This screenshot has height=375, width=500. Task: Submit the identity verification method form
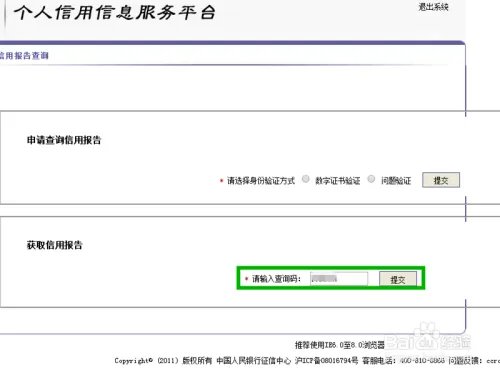coord(441,180)
